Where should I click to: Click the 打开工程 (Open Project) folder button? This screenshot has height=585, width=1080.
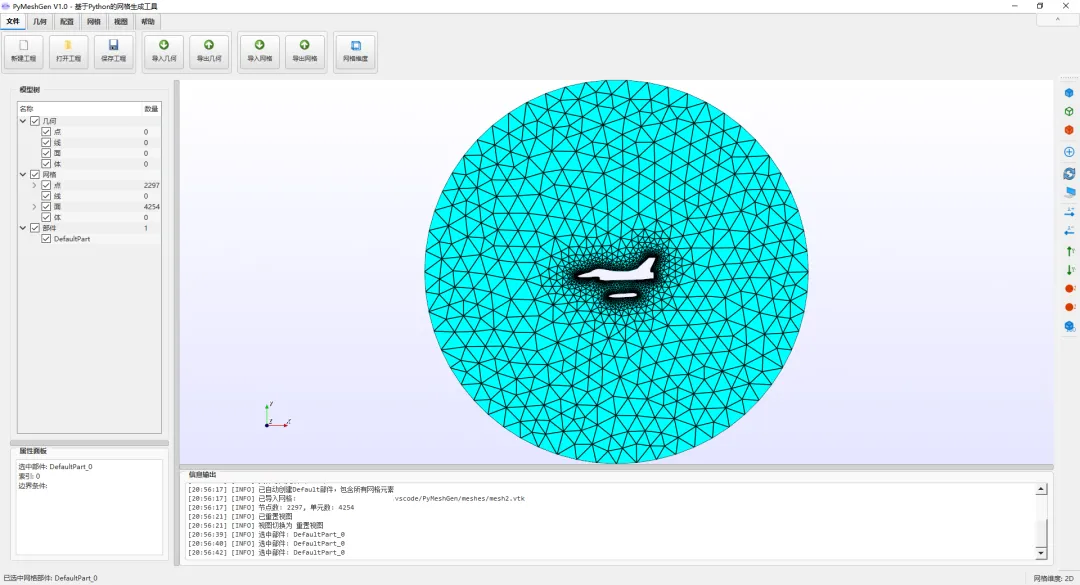(x=68, y=52)
